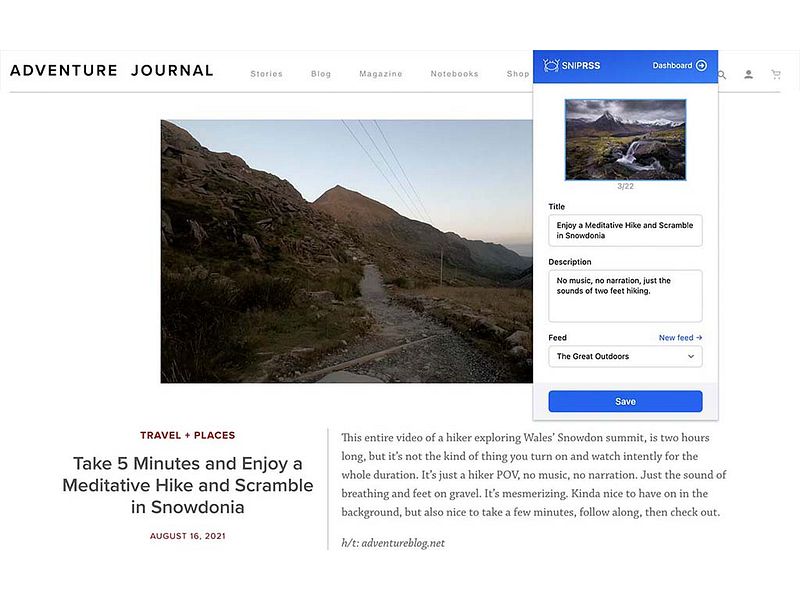The image size is (800, 600).
Task: Open the user account icon
Action: [748, 75]
